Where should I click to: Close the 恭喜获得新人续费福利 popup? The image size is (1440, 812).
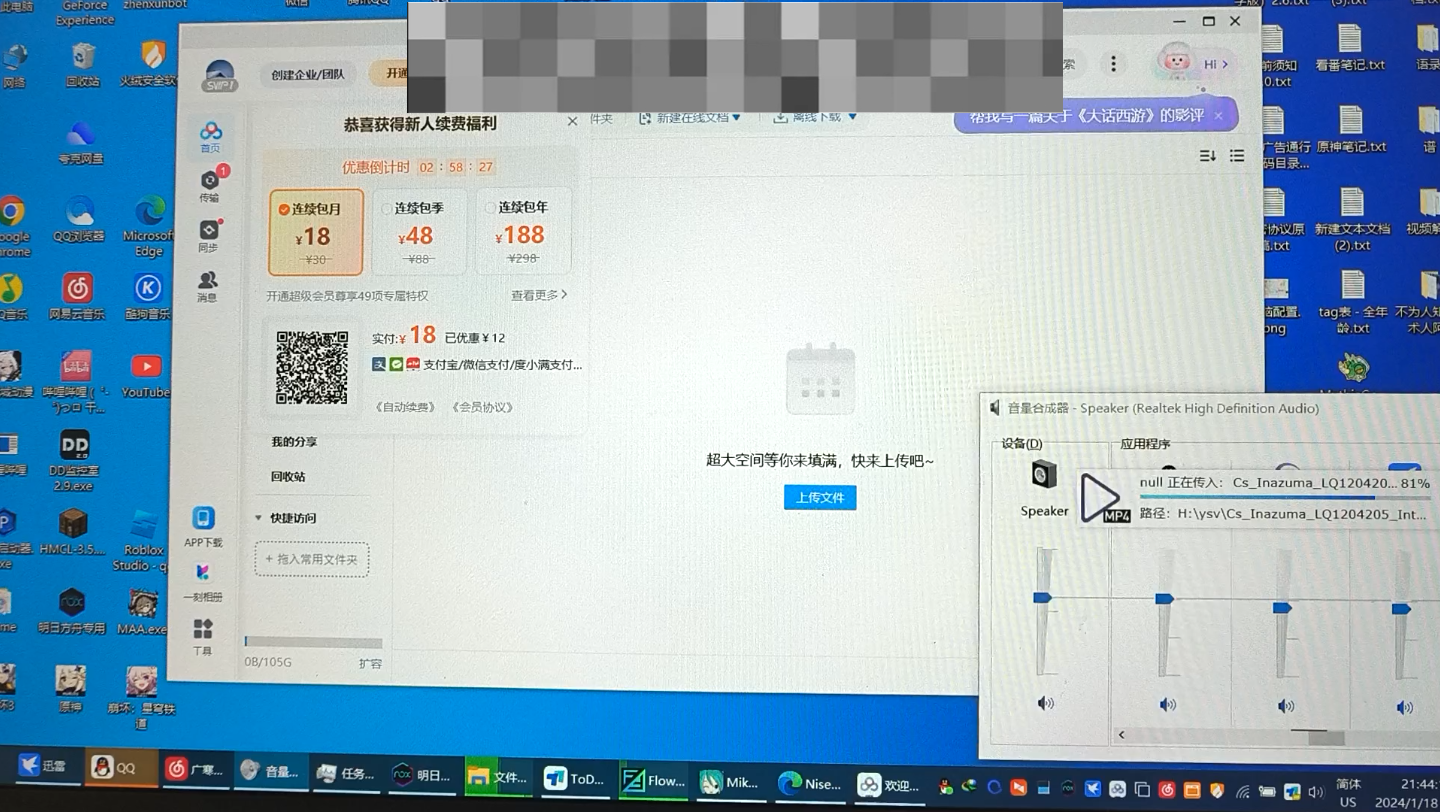(572, 121)
